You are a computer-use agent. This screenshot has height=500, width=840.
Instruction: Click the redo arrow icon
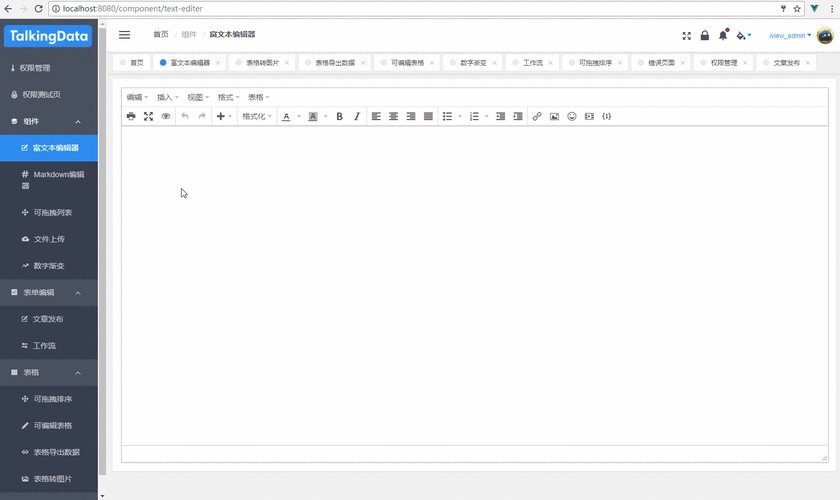coord(202,116)
